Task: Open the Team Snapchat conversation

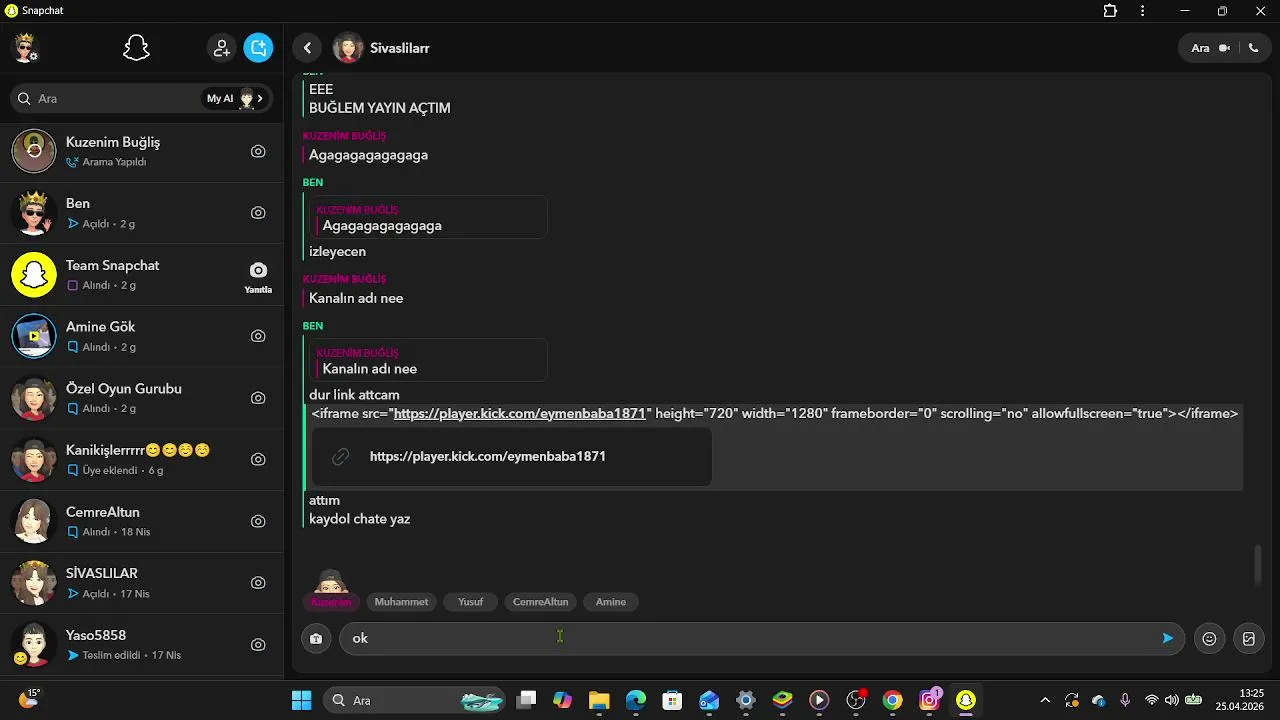Action: pos(142,275)
